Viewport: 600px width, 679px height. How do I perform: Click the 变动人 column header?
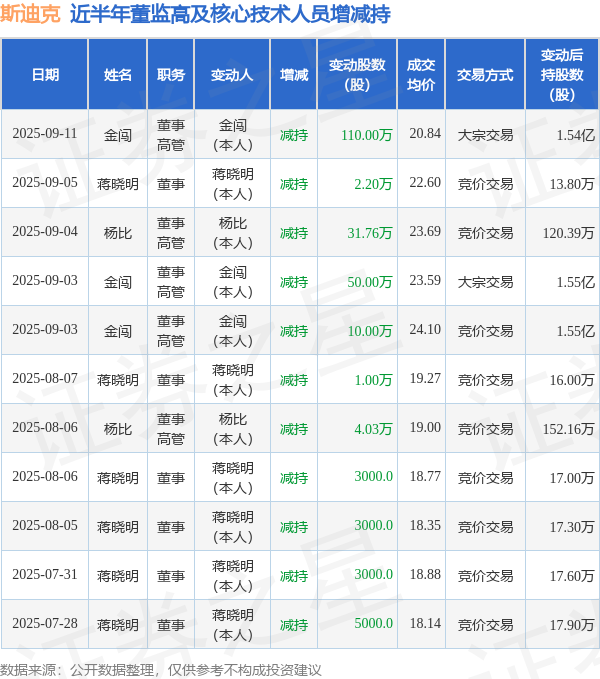click(232, 74)
